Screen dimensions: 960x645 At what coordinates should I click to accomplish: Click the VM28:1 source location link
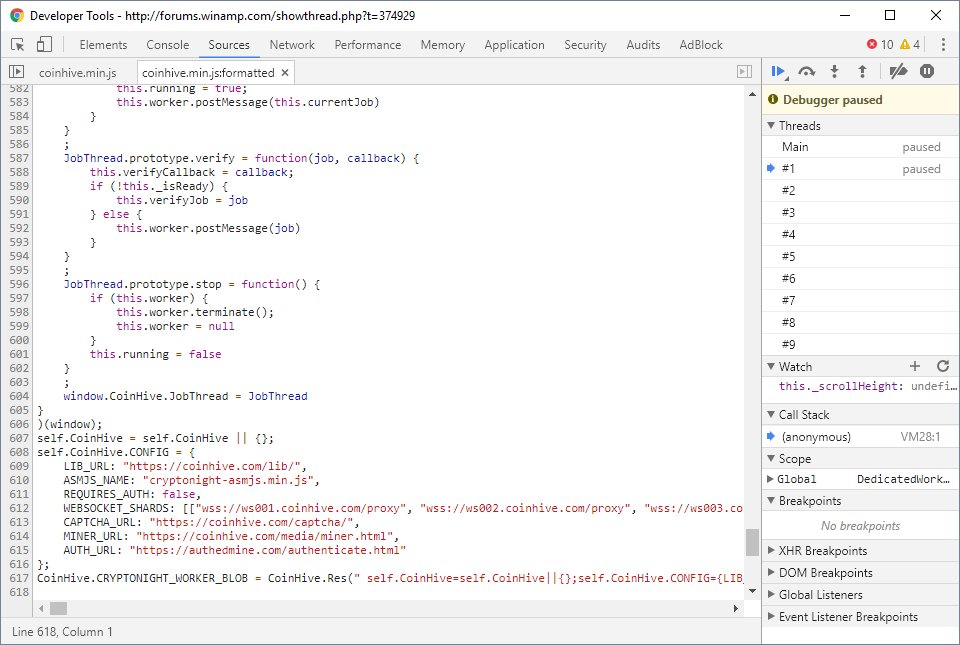point(920,437)
